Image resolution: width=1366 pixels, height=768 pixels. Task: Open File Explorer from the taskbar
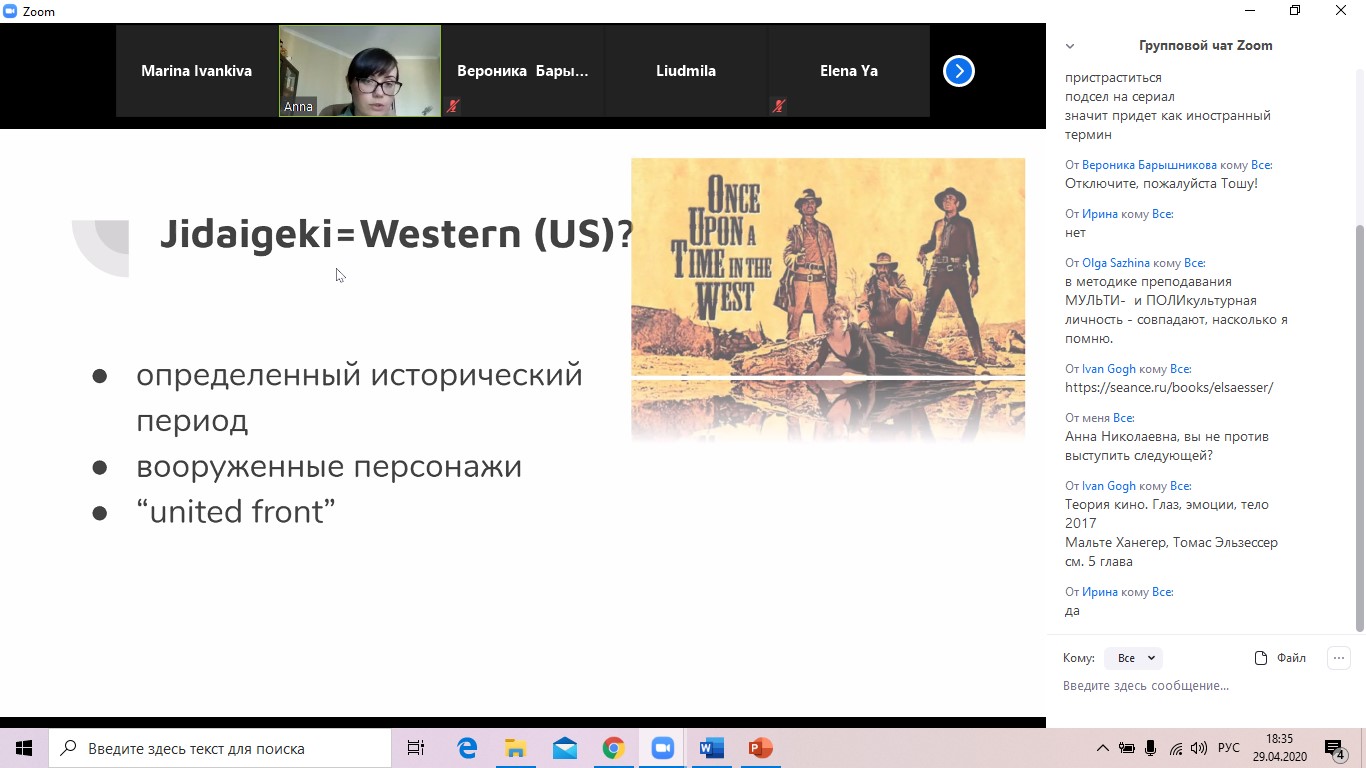click(x=515, y=748)
